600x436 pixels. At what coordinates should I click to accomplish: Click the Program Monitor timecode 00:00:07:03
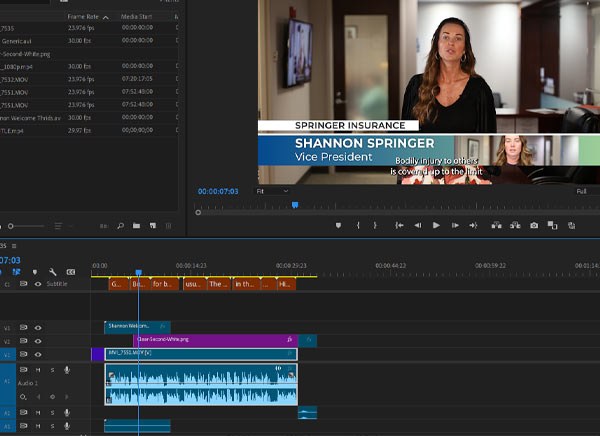pos(218,191)
